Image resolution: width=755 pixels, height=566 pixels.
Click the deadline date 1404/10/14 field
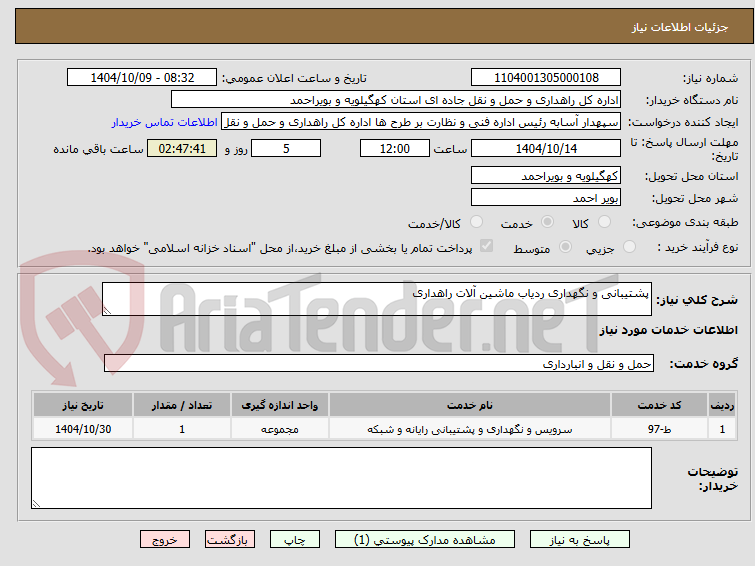[x=546, y=148]
